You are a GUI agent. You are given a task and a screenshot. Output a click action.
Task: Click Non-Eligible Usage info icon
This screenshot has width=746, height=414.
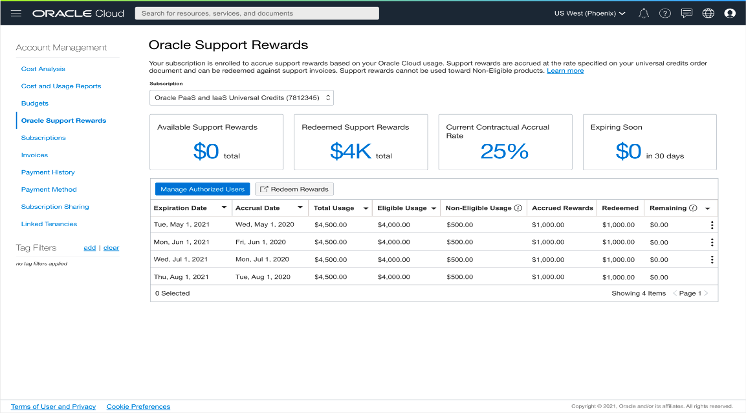[x=518, y=208]
